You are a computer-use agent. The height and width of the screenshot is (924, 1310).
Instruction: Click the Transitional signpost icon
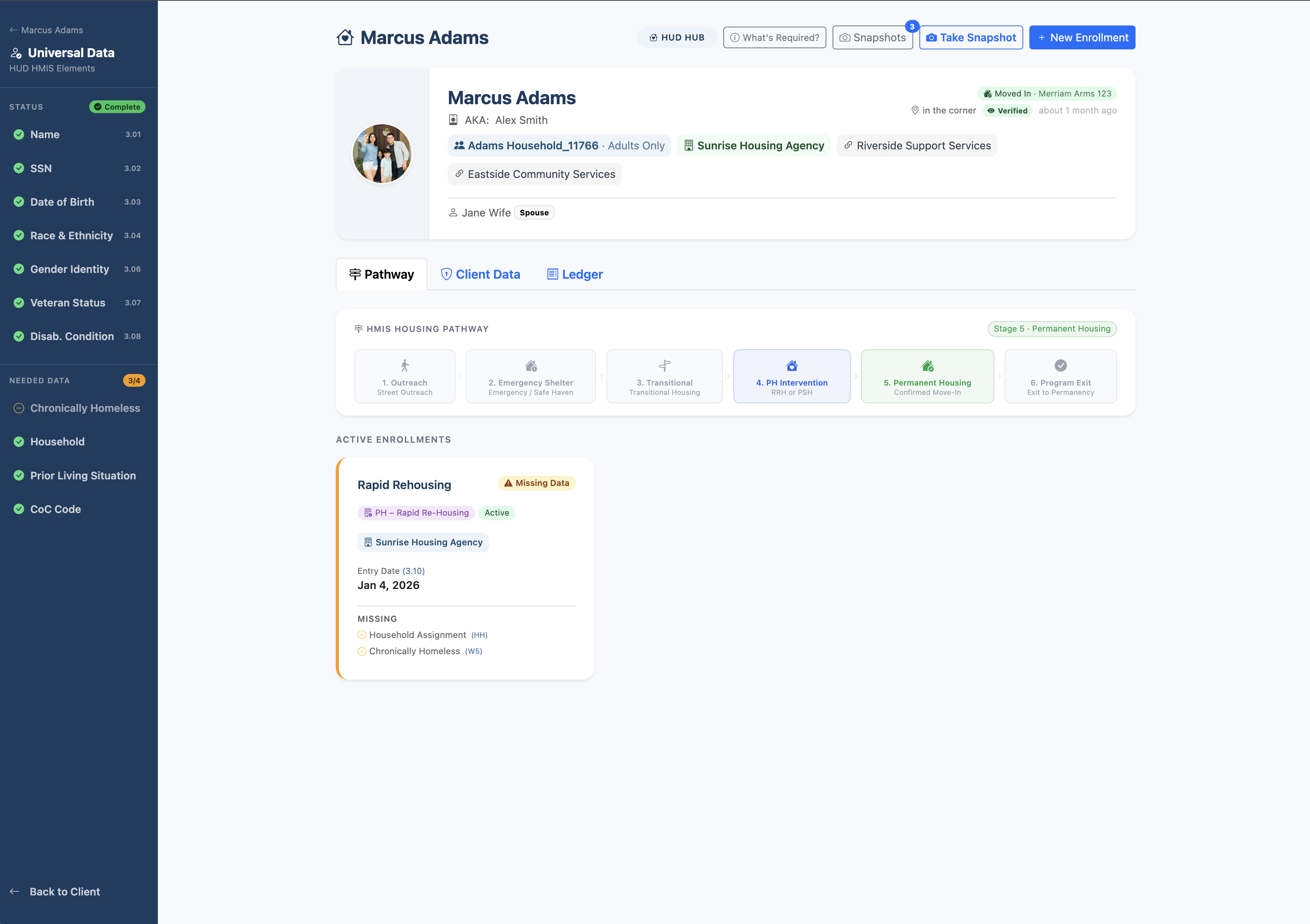tap(665, 366)
